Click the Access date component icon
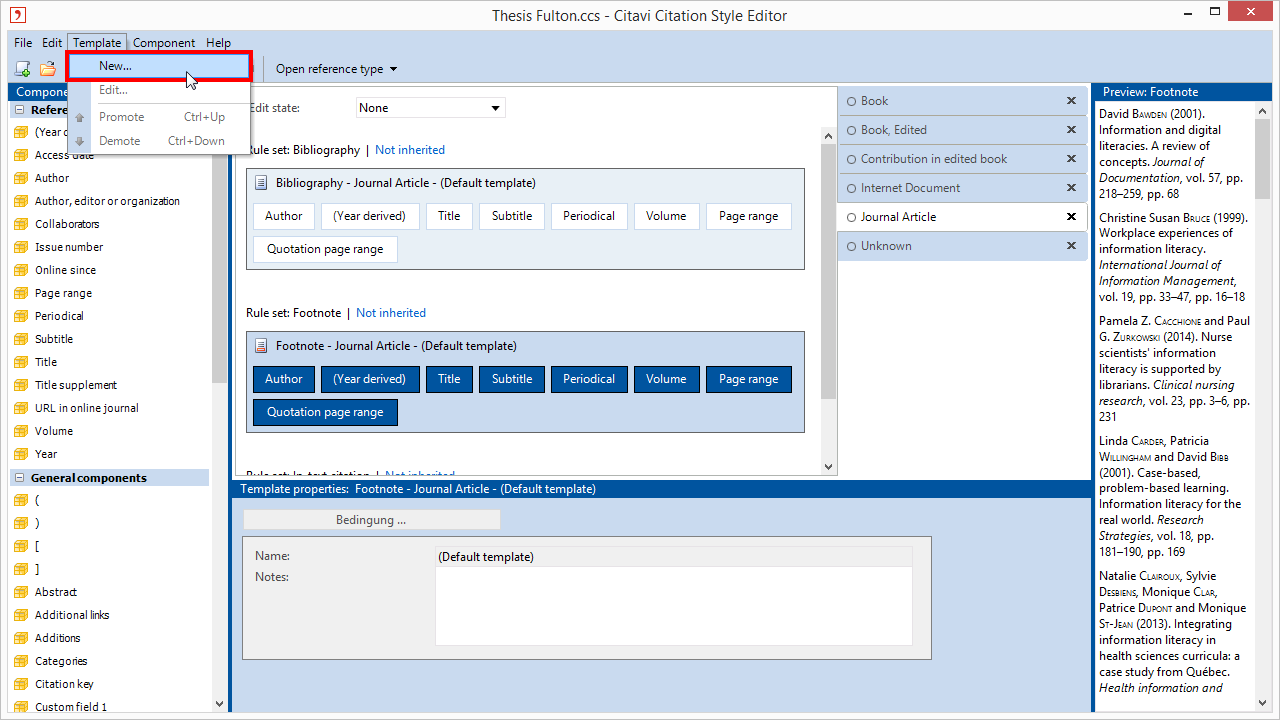Image resolution: width=1280 pixels, height=720 pixels. click(x=21, y=155)
